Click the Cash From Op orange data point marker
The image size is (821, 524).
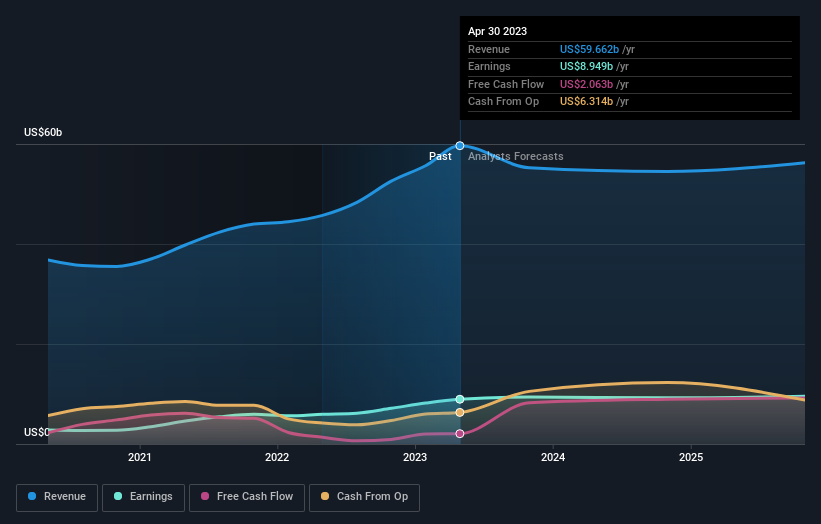pos(460,412)
